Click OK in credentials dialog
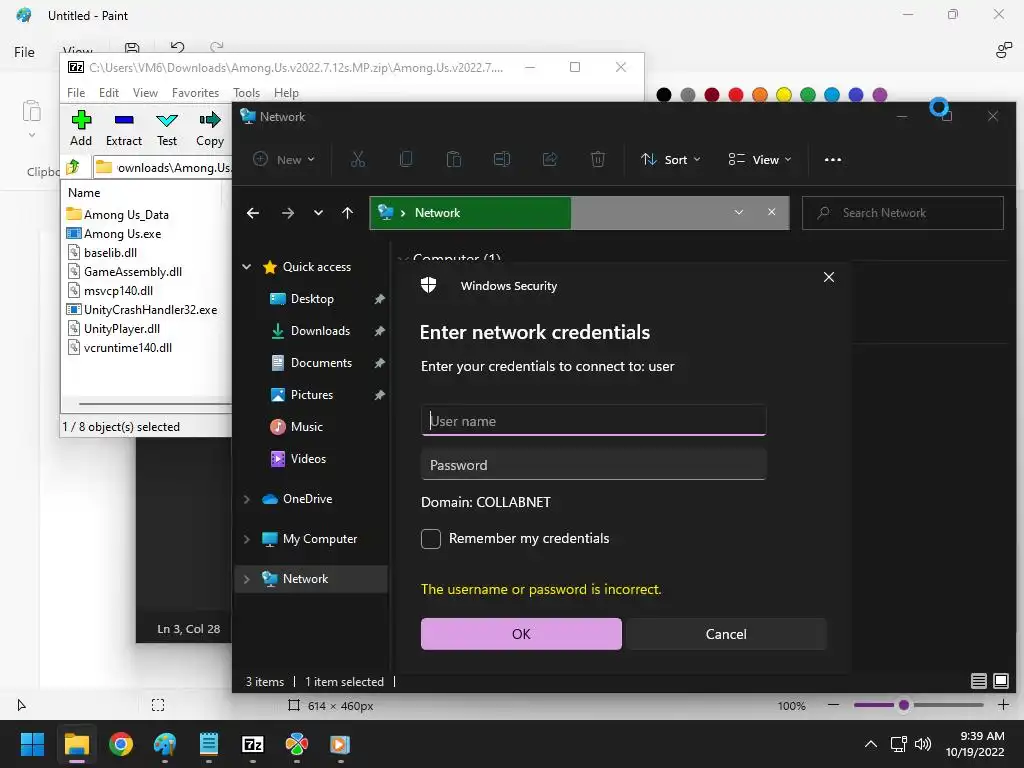The image size is (1024, 768). point(521,634)
